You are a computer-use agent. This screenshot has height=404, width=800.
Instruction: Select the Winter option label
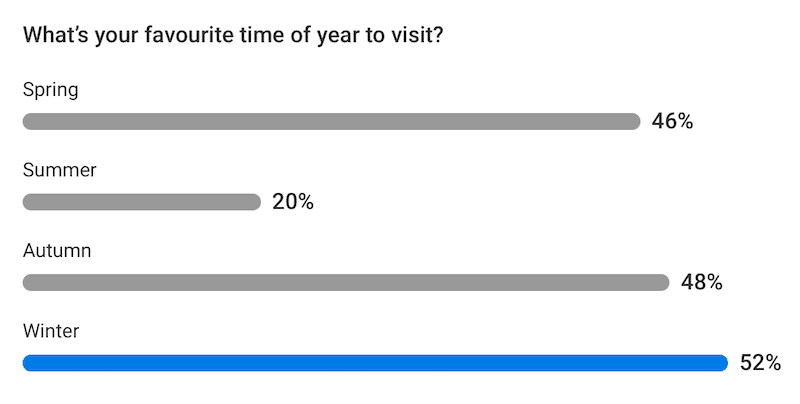pos(50,330)
